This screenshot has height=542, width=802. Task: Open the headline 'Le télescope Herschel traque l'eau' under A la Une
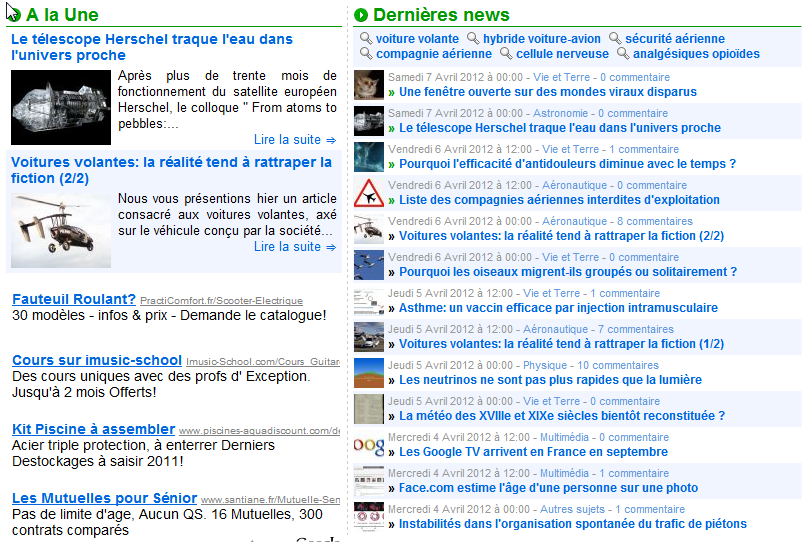152,47
